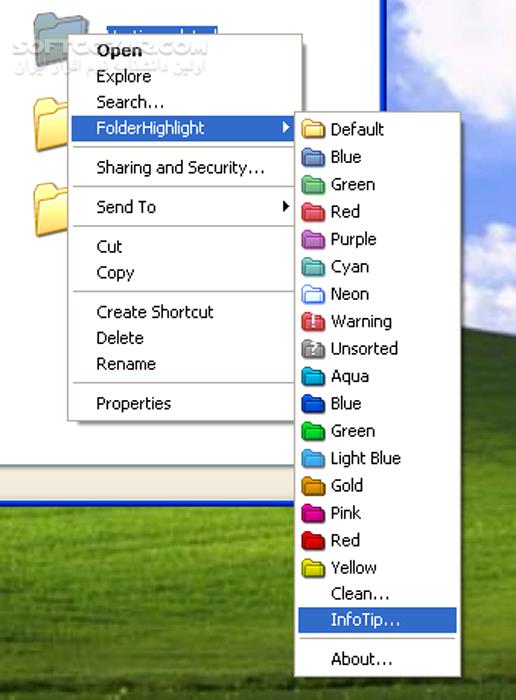Pick the Light Blue folder icon

[x=313, y=458]
